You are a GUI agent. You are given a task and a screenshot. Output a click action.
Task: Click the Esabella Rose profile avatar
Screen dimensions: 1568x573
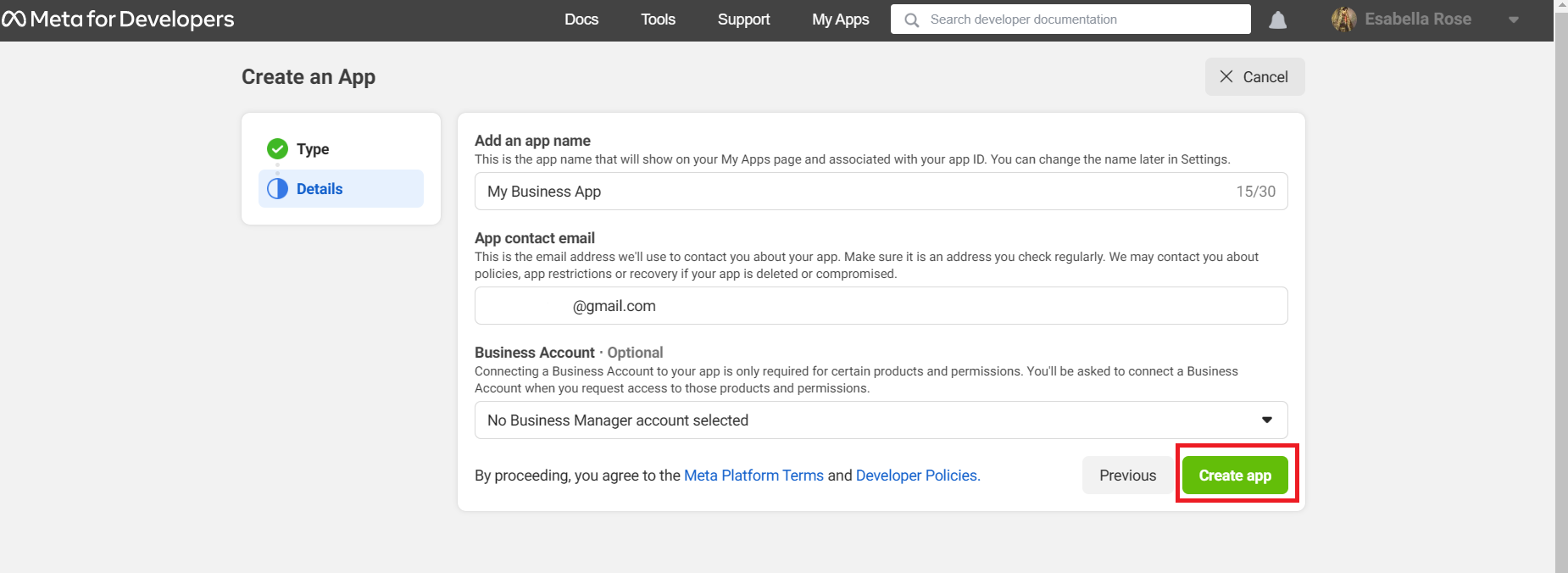pos(1344,19)
